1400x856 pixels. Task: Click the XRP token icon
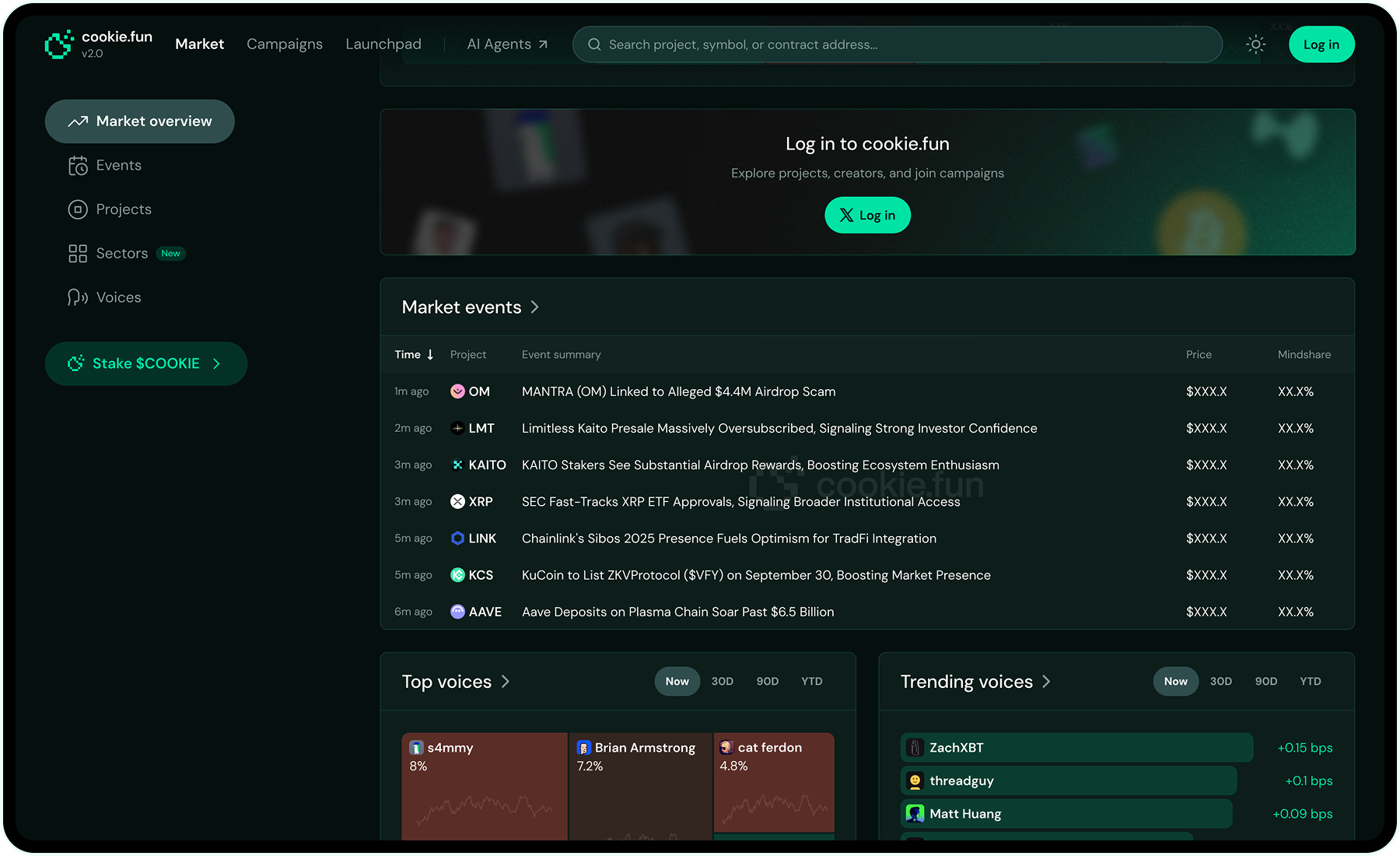pyautogui.click(x=457, y=501)
